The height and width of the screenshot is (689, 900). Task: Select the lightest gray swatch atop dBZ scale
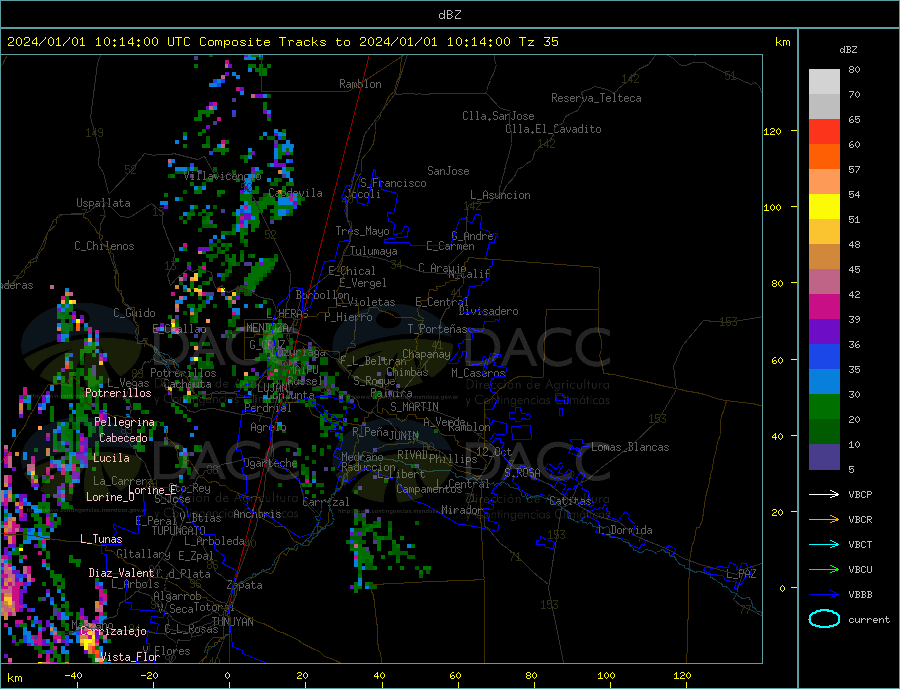click(x=825, y=82)
